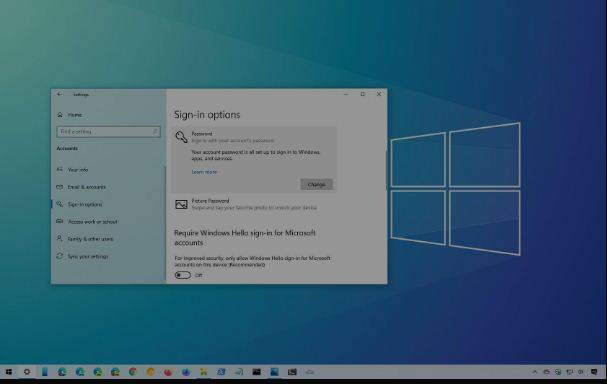Click the Accounts section label

tap(67, 148)
